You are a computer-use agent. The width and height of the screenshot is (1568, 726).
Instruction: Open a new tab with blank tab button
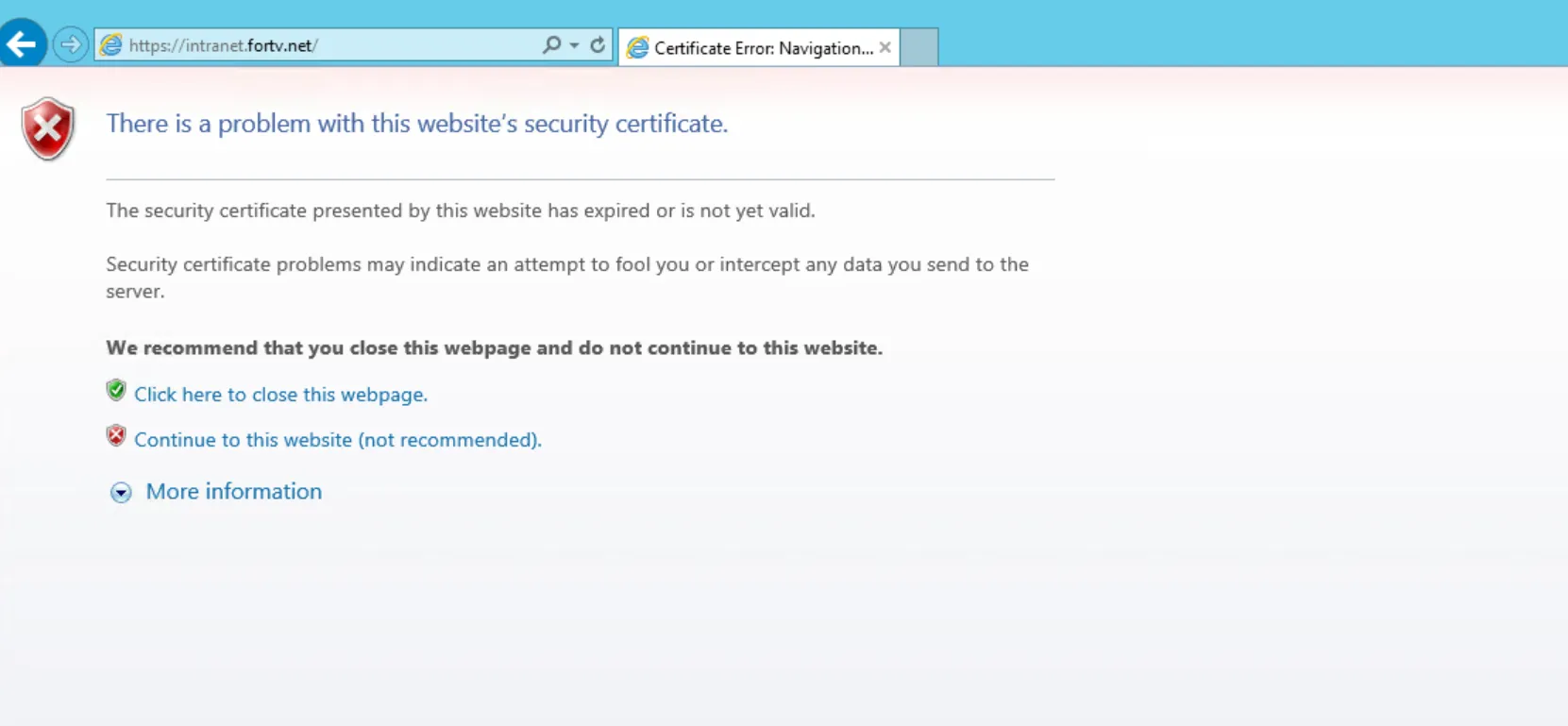tap(919, 47)
